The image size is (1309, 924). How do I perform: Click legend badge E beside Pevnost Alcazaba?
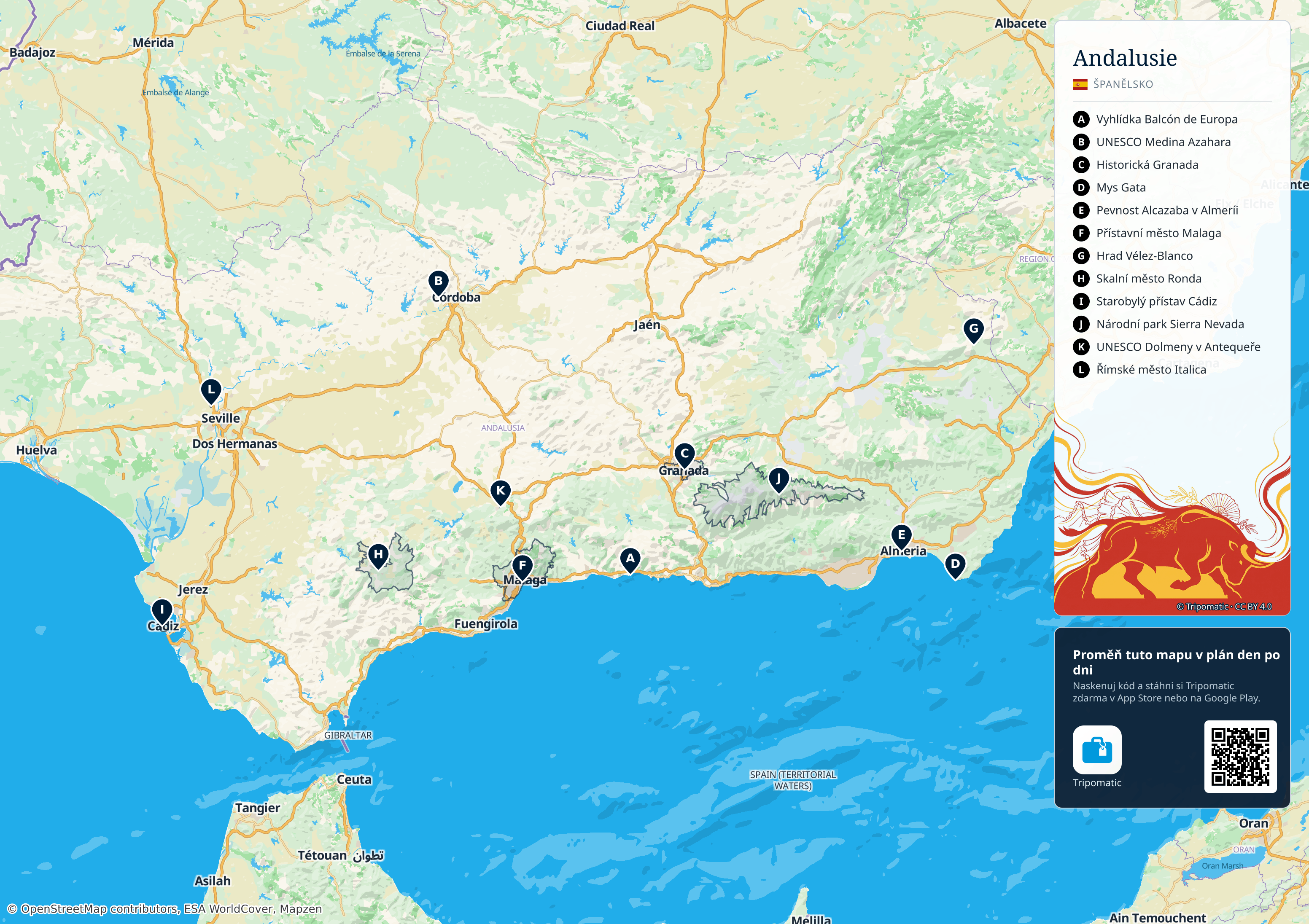[x=1081, y=210]
